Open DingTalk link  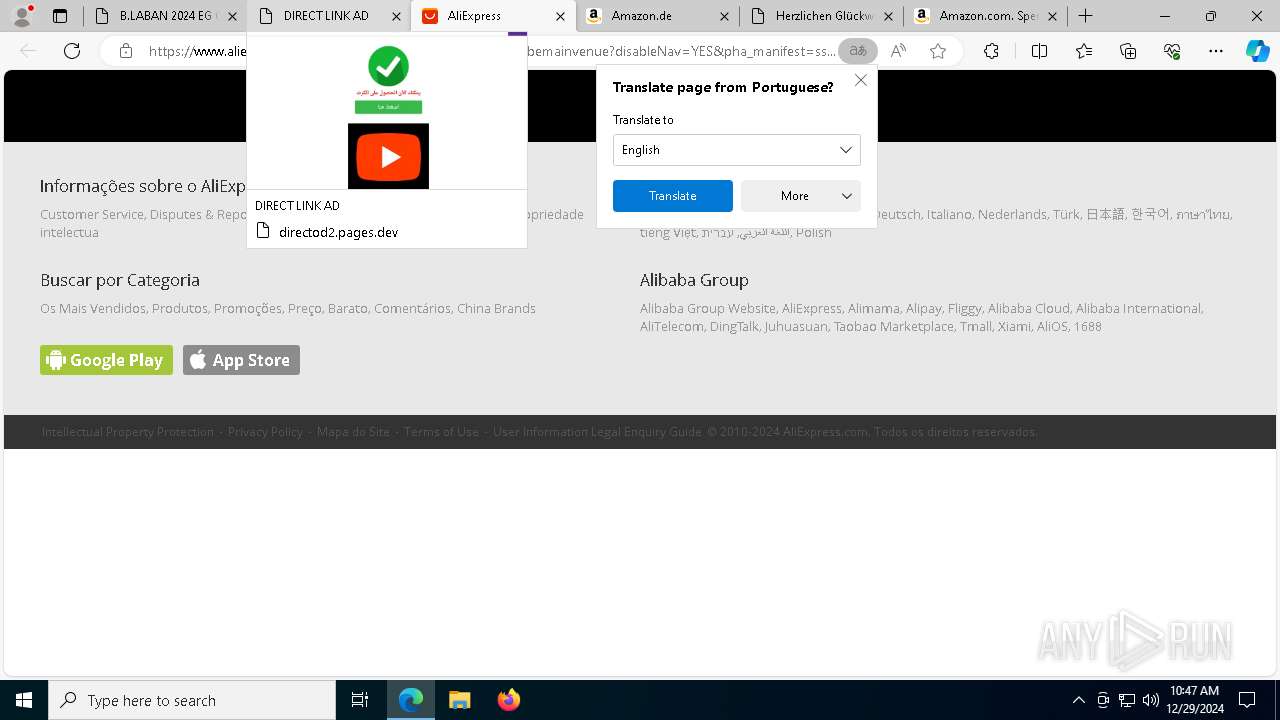pyautogui.click(x=734, y=326)
